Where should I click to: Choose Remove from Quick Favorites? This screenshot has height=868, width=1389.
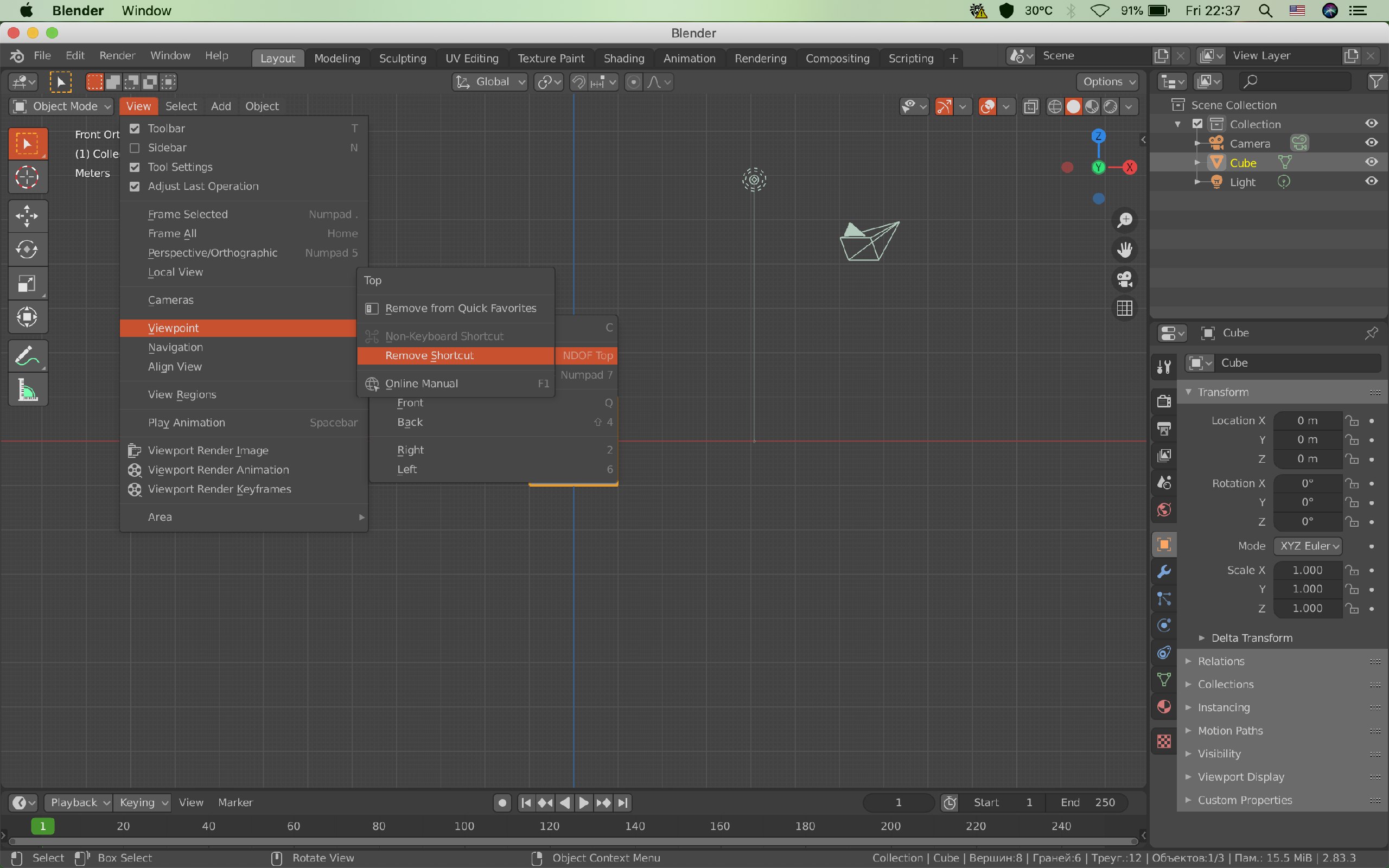pos(455,308)
